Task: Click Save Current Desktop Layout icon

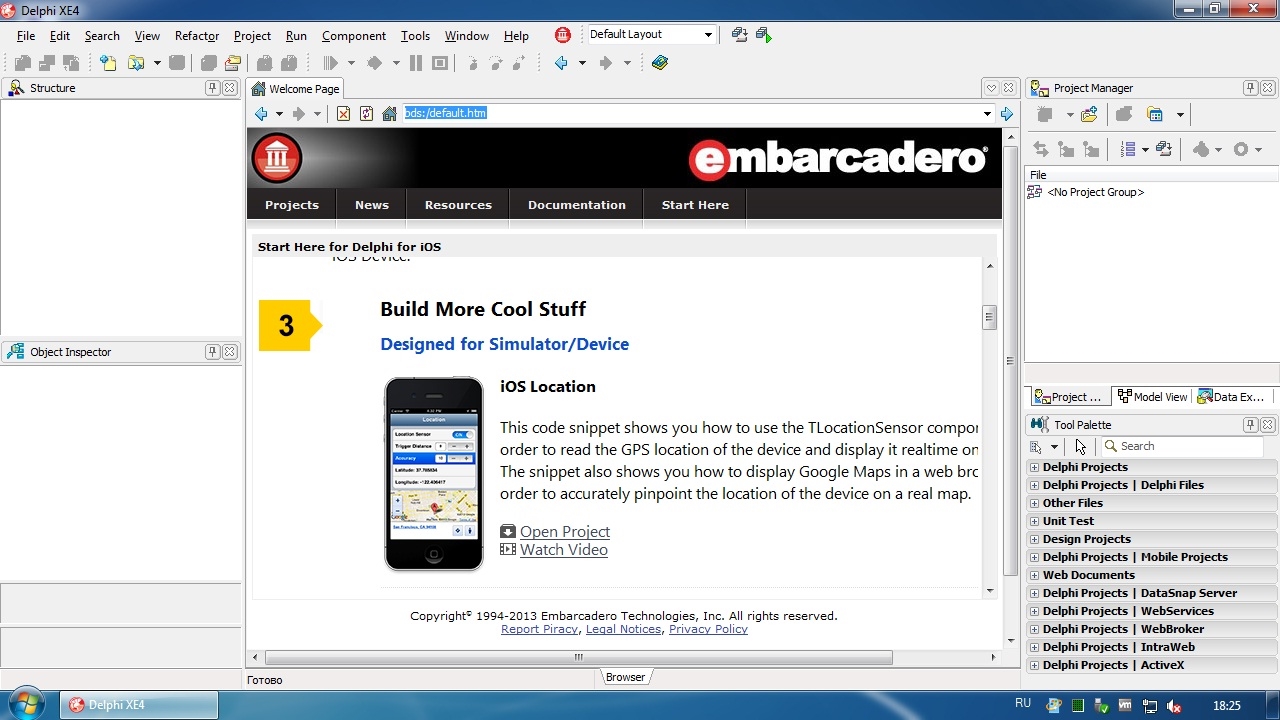Action: tap(739, 35)
